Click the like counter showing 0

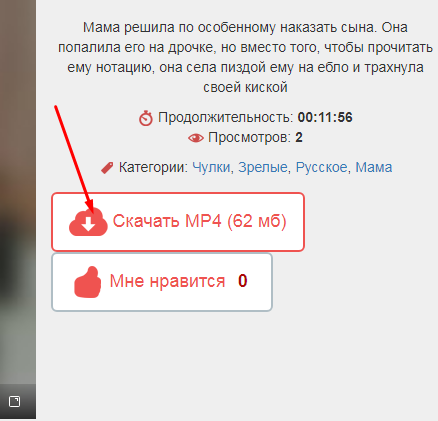coord(243,281)
